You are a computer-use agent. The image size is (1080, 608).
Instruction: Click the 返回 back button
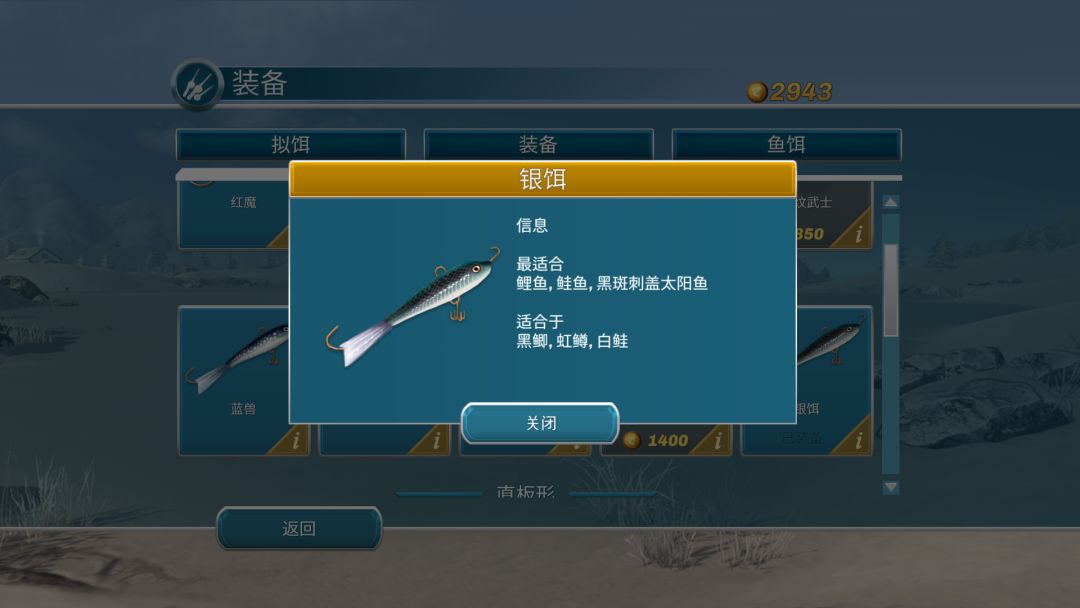click(299, 528)
